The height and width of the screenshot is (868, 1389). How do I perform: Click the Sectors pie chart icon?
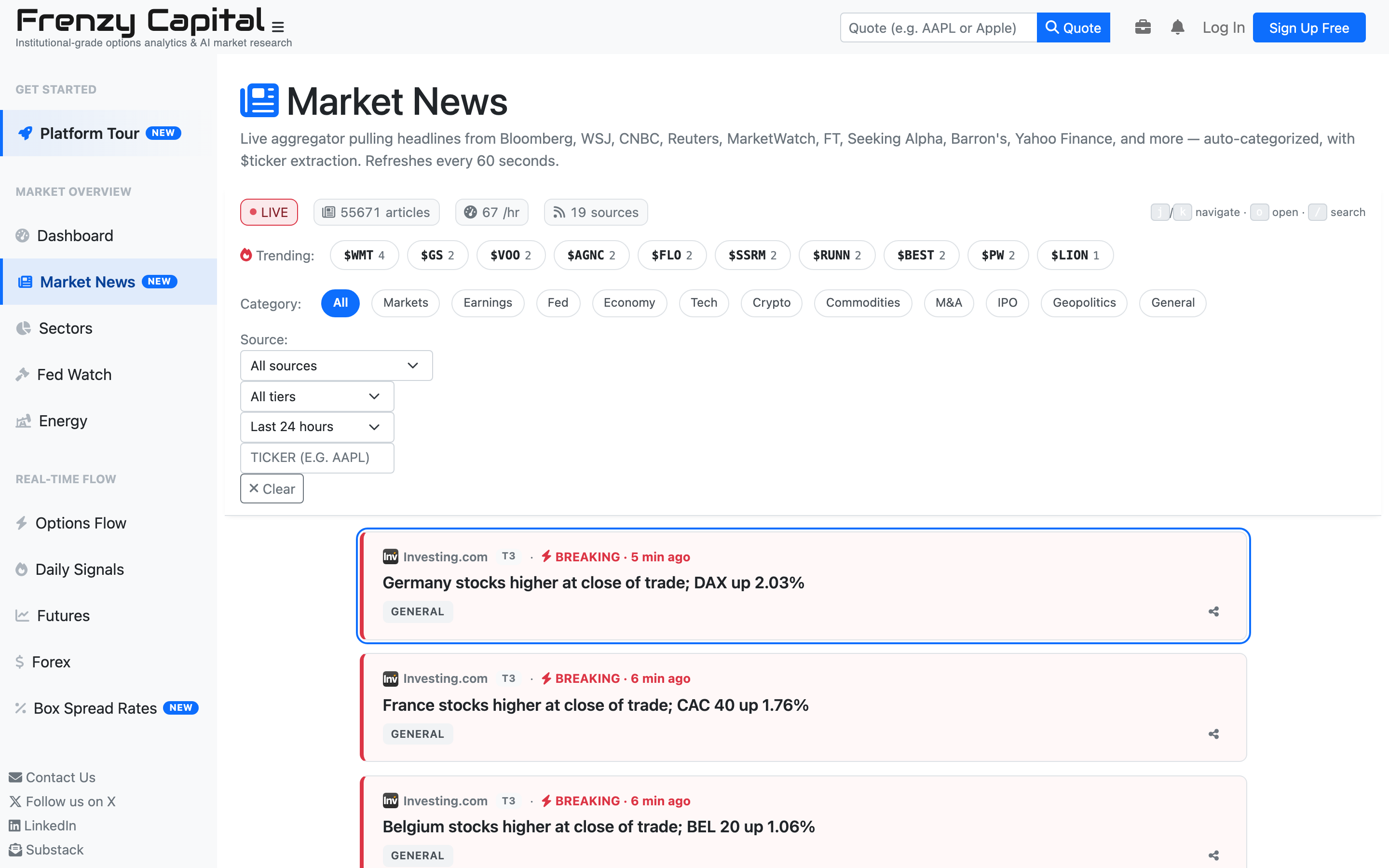23,328
